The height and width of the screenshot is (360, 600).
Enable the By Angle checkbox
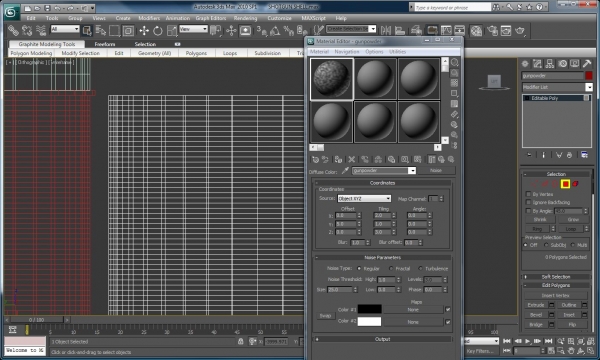528,211
